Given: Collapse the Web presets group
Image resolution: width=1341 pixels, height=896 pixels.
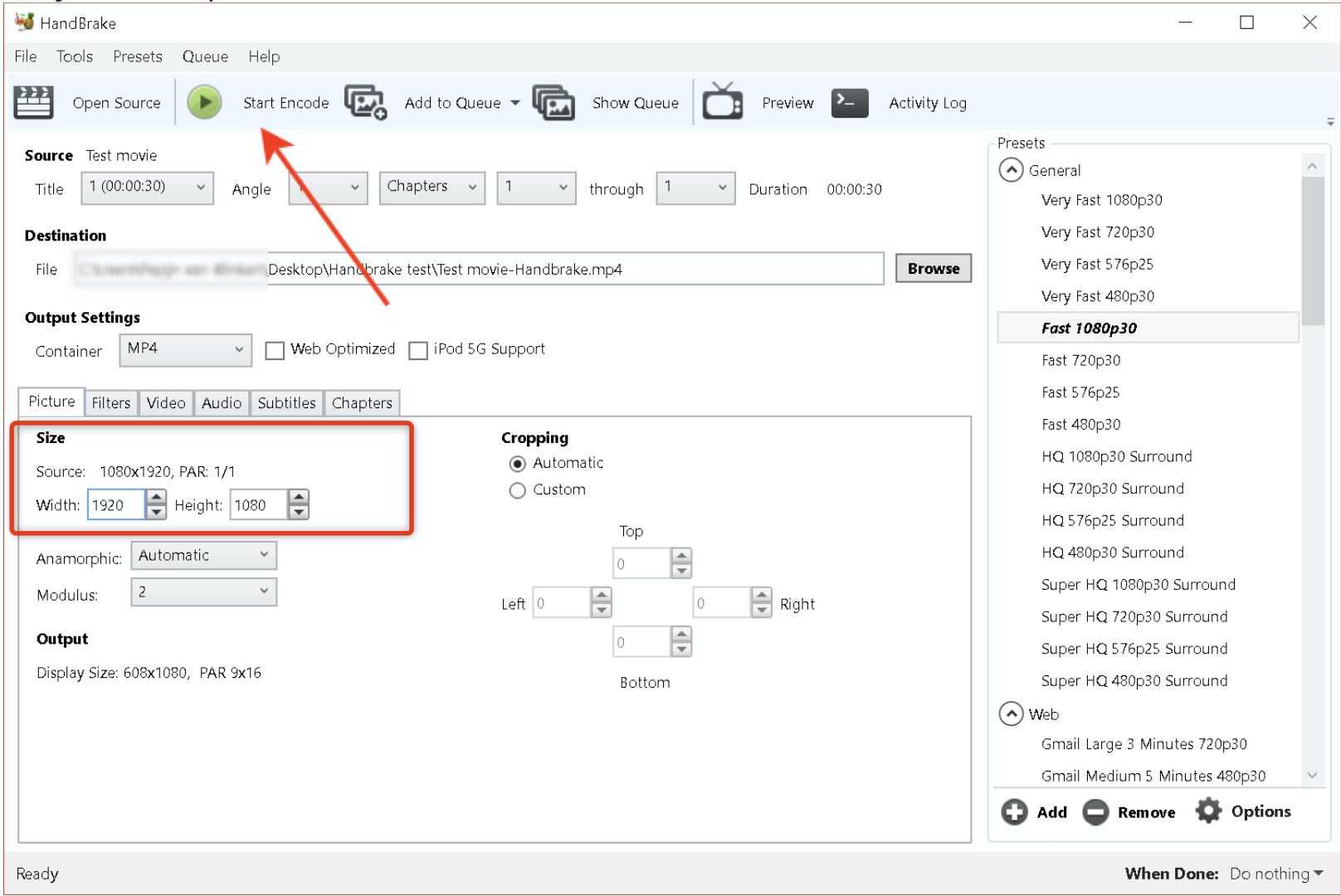Looking at the screenshot, I should 1011,713.
